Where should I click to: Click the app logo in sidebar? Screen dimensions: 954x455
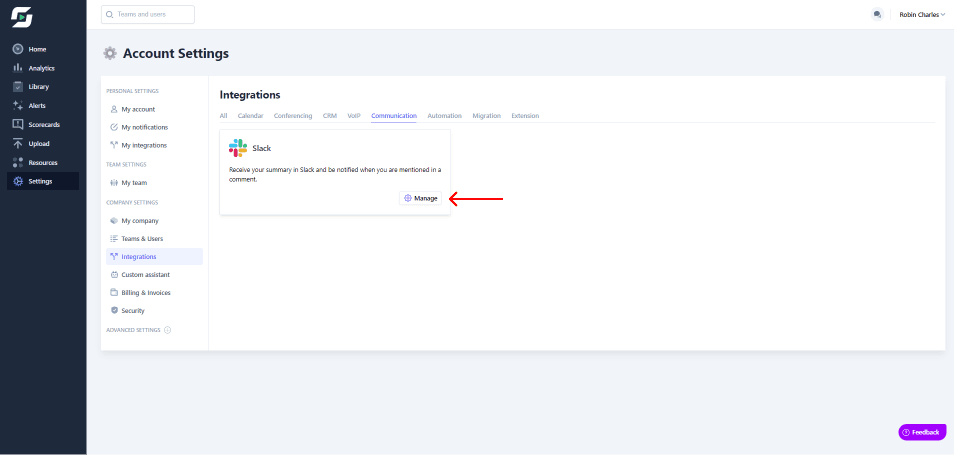tap(22, 18)
